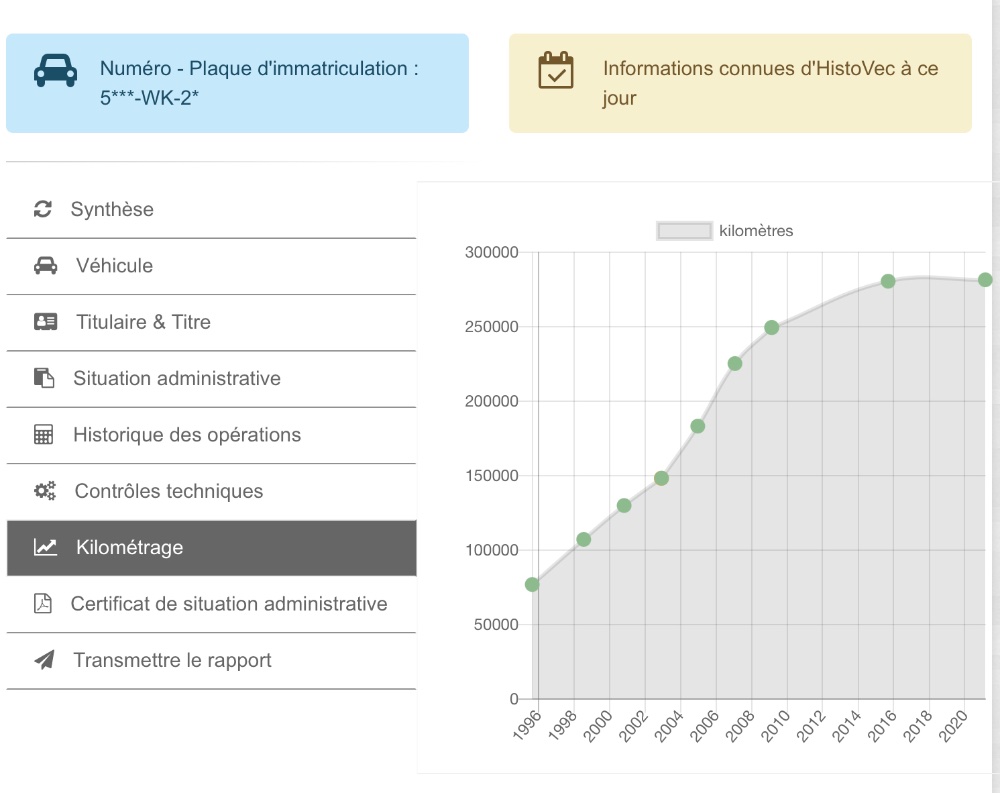This screenshot has height=793, width=1000.
Task: Click the first data point near 1996
Action: tap(532, 584)
